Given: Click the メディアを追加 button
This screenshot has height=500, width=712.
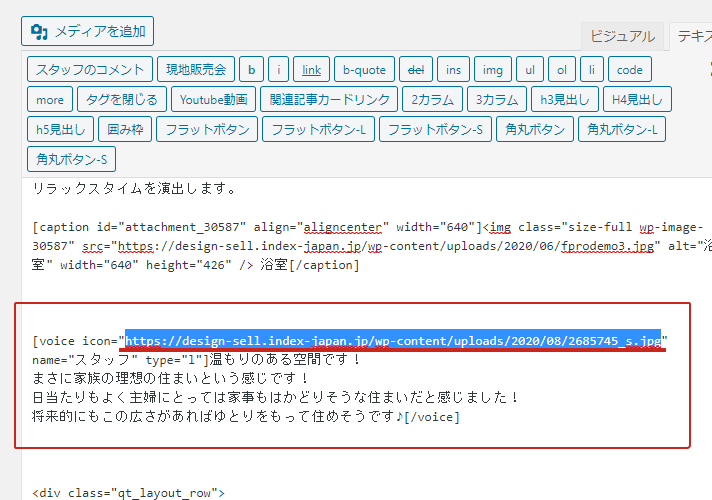Looking at the screenshot, I should 87,31.
